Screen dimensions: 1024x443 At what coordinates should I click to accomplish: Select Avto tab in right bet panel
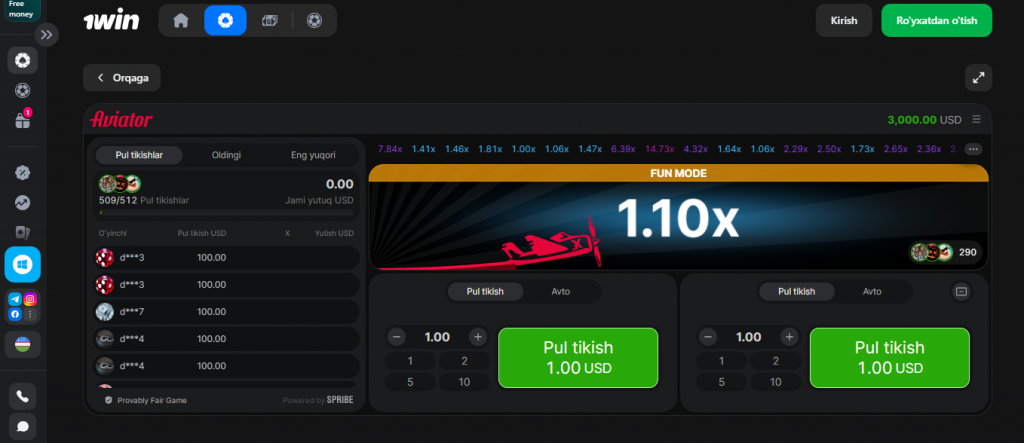pos(872,291)
